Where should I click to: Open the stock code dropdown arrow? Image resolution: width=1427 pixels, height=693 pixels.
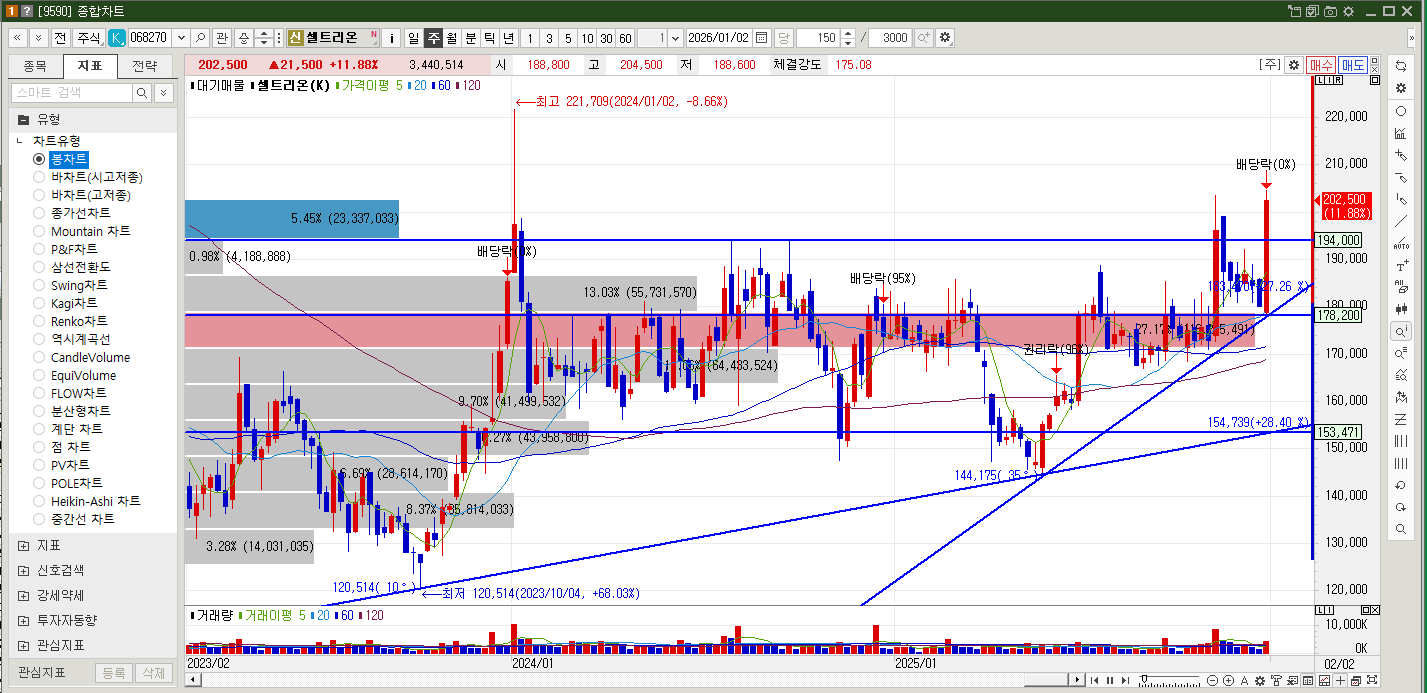(x=180, y=37)
